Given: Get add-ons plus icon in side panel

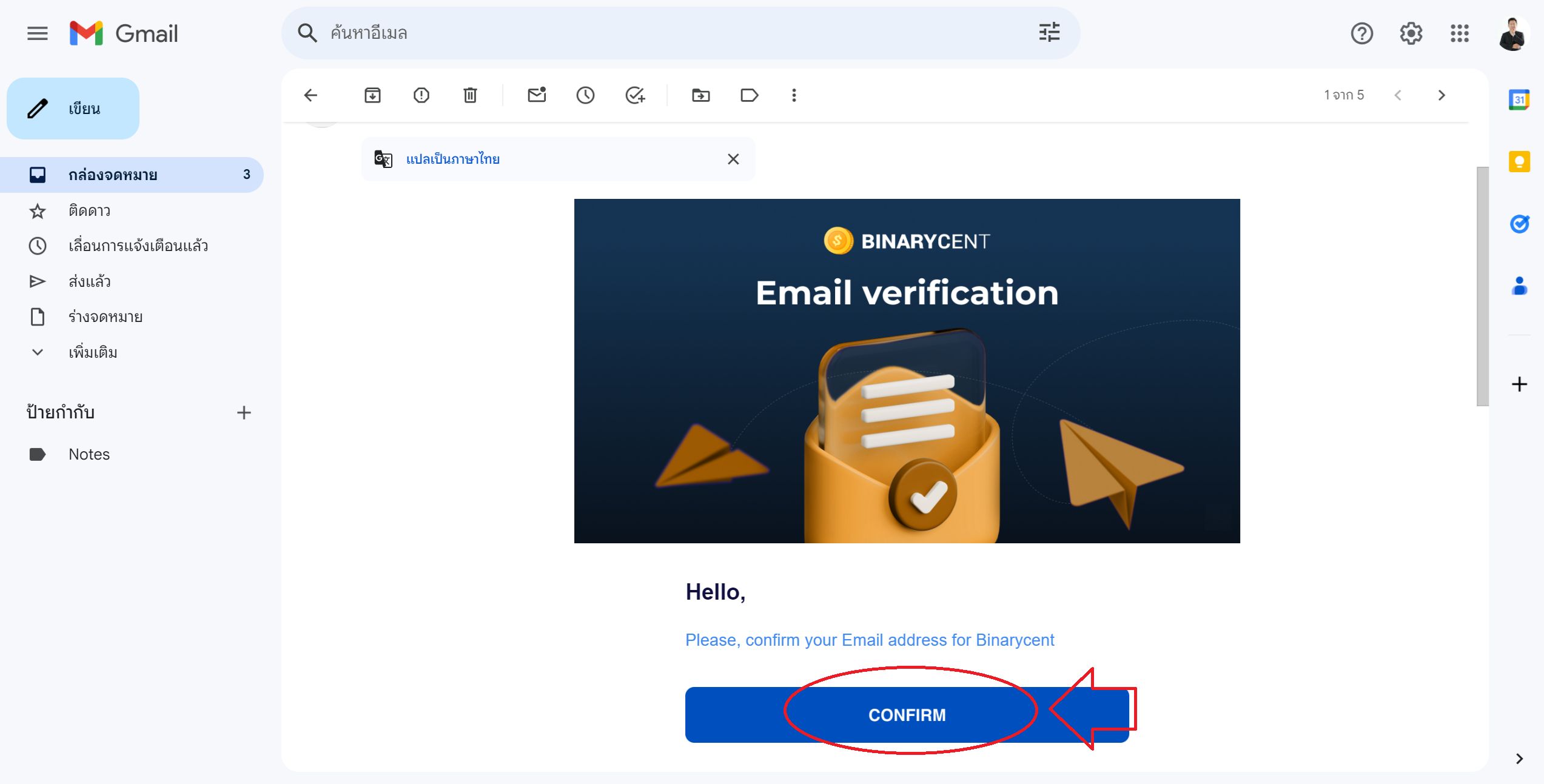Looking at the screenshot, I should click(1519, 384).
